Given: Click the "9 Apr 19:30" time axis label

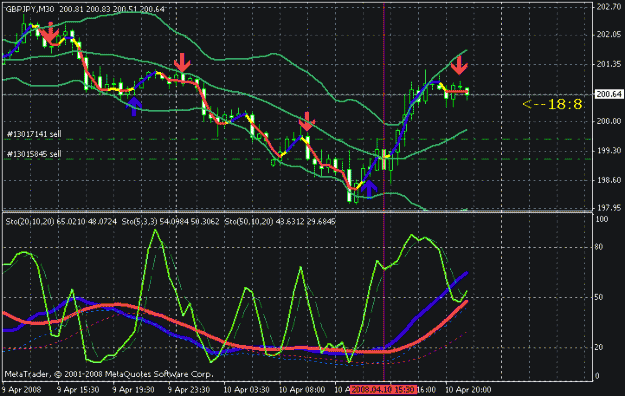Looking at the screenshot, I should [x=133, y=390].
